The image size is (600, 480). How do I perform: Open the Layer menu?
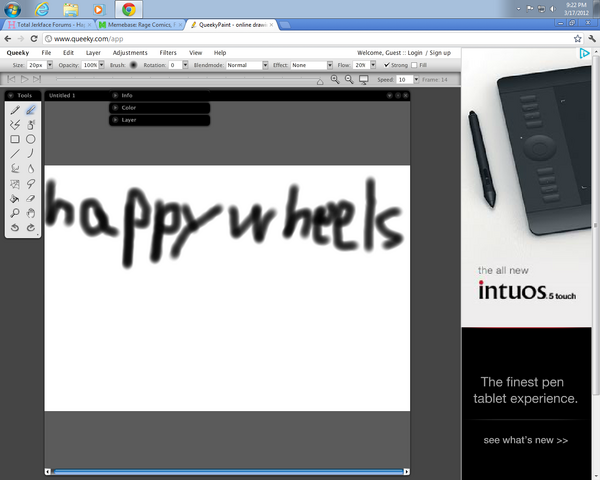[93, 53]
